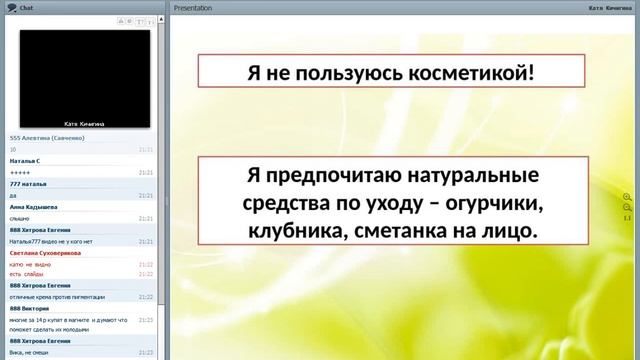Click the Chat speech bubble icon
Screen dimensions: 640x360
pos(12,8)
